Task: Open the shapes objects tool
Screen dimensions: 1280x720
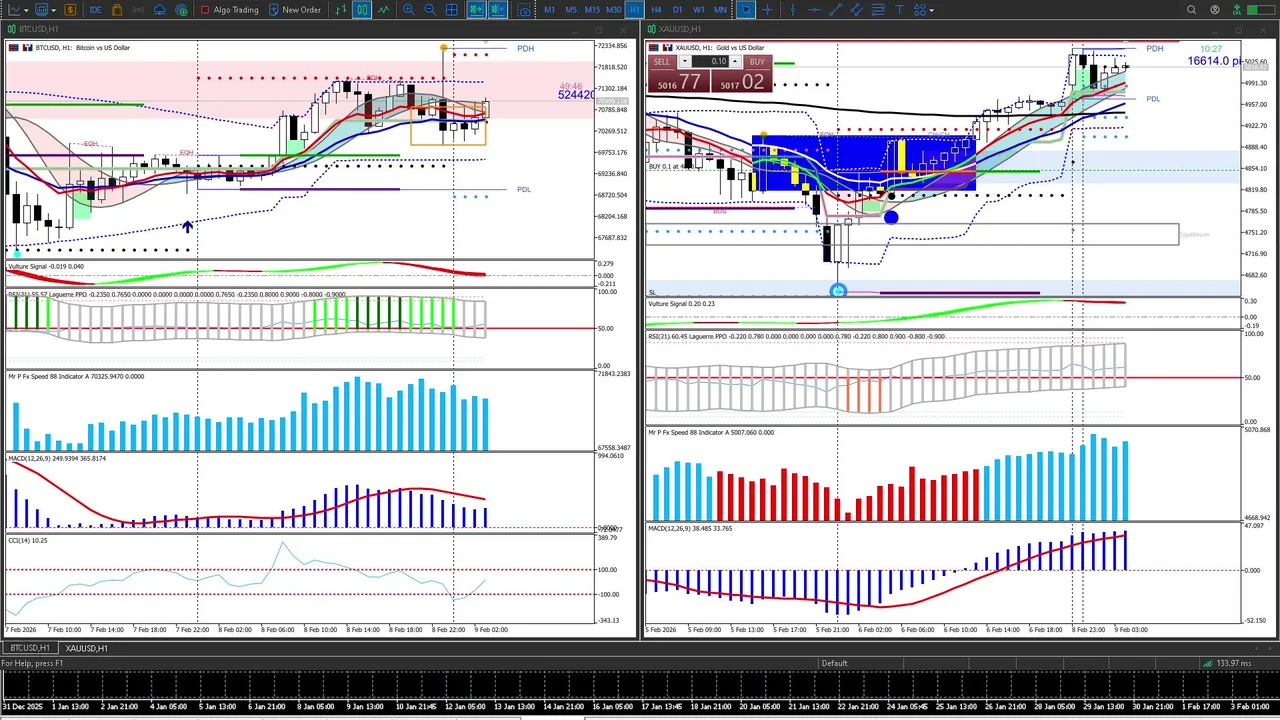Action: [920, 10]
